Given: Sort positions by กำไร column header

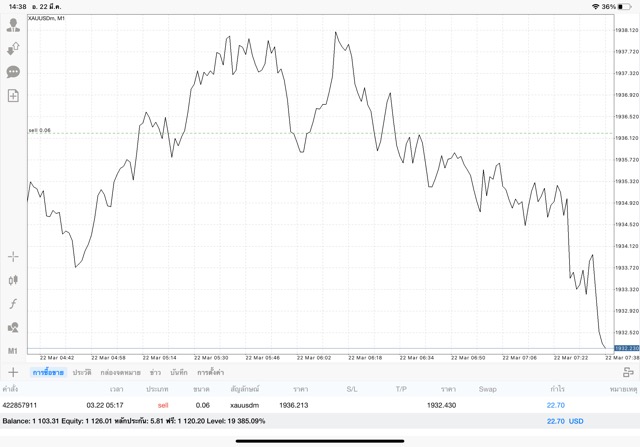Looking at the screenshot, I should (x=555, y=388).
